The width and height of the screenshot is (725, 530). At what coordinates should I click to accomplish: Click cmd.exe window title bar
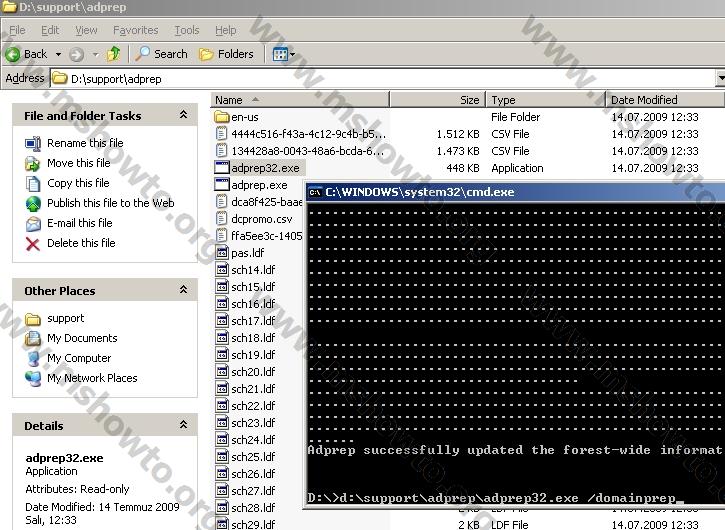pyautogui.click(x=516, y=192)
